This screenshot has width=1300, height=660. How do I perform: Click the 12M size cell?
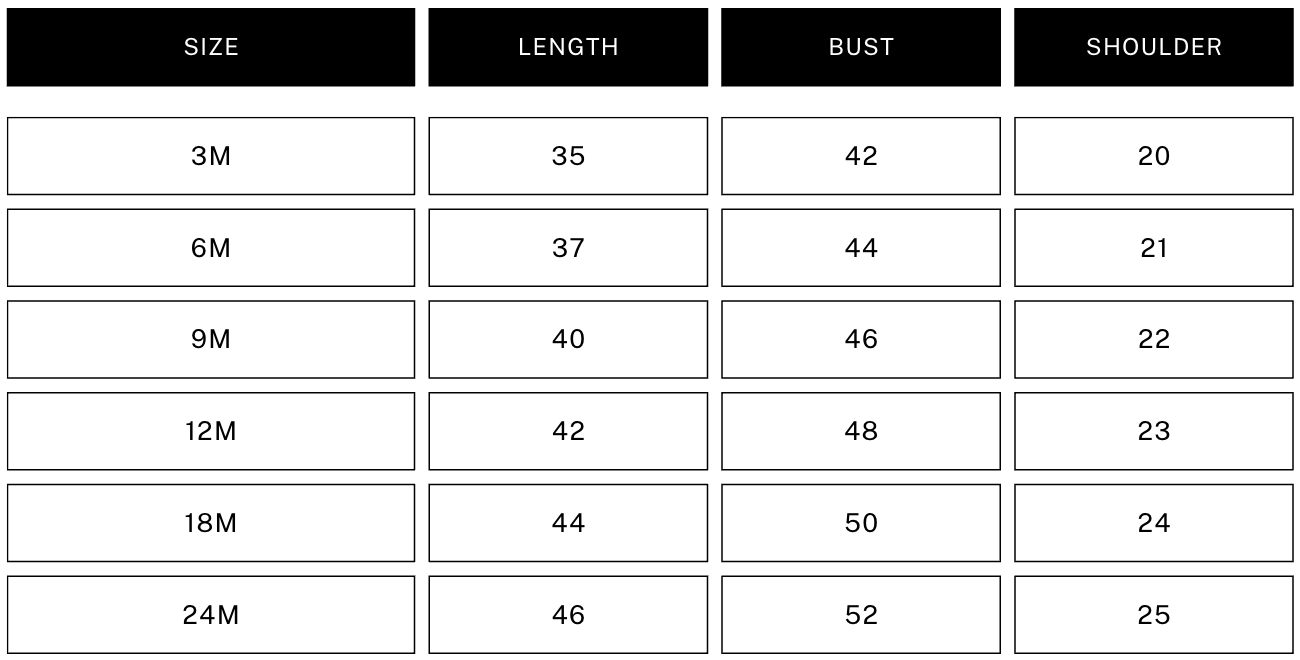pyautogui.click(x=211, y=431)
